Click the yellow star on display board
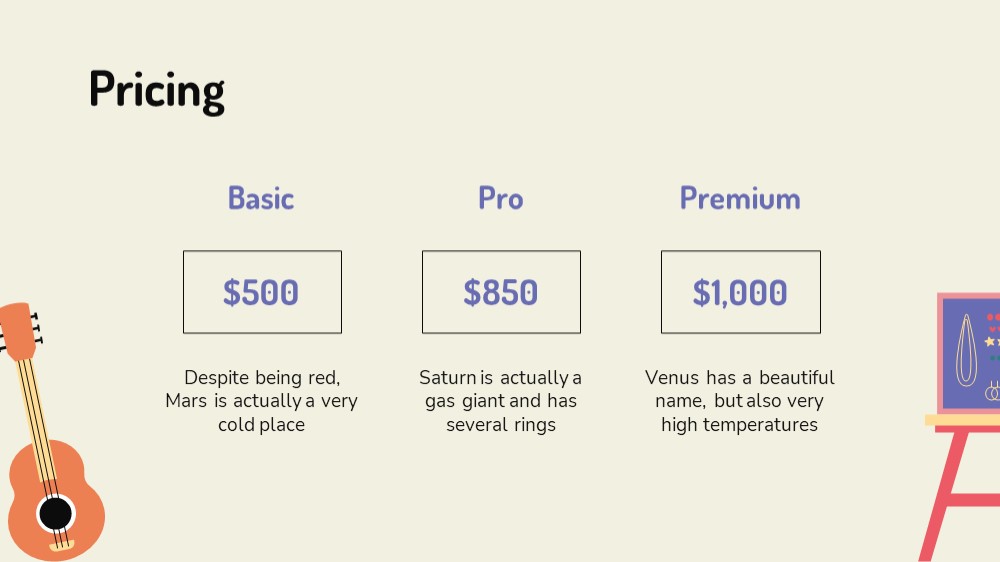1000x562 pixels. [x=989, y=342]
